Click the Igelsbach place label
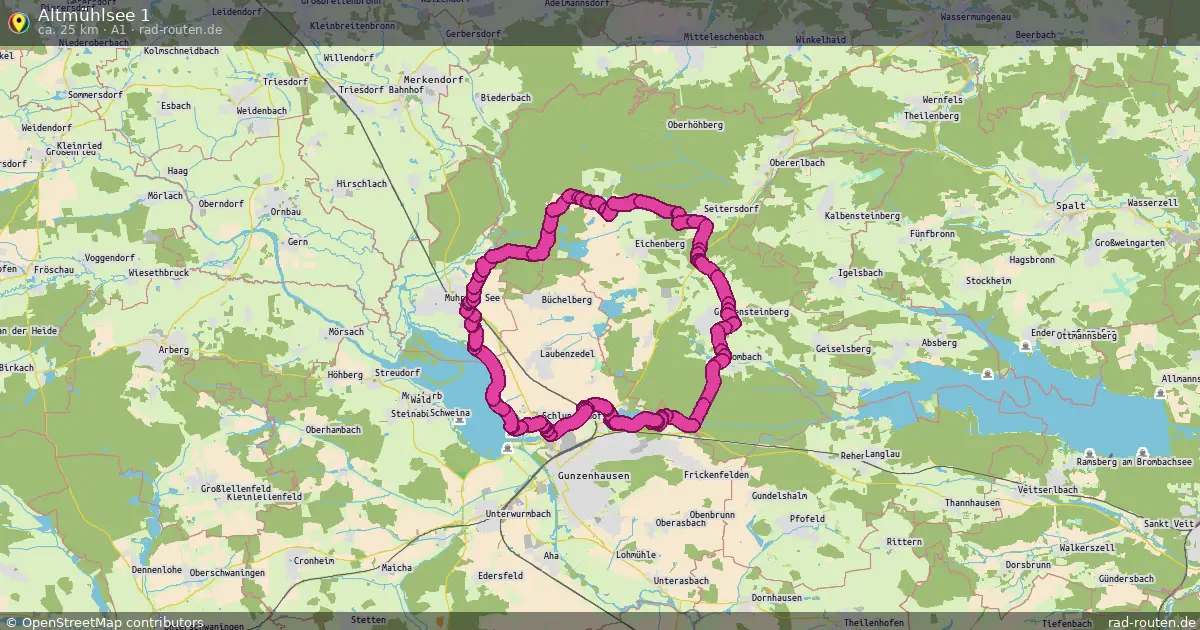This screenshot has height=630, width=1200. [x=860, y=272]
